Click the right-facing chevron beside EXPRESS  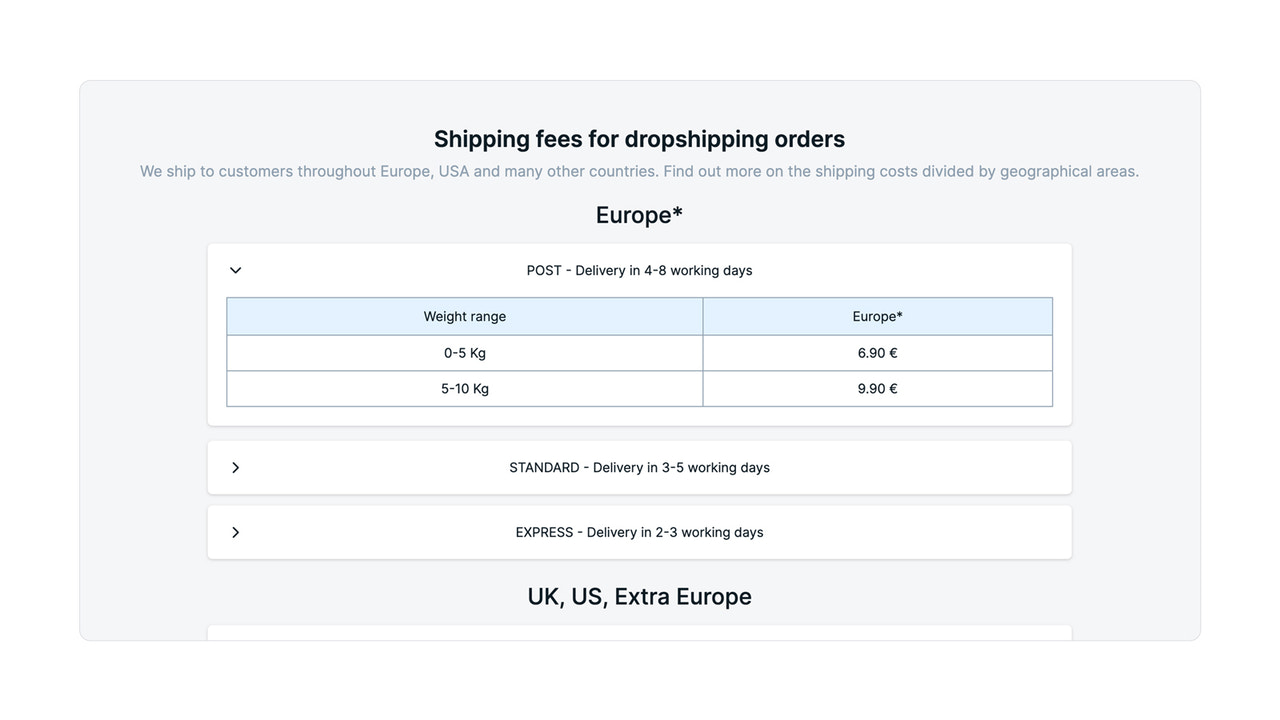(235, 532)
